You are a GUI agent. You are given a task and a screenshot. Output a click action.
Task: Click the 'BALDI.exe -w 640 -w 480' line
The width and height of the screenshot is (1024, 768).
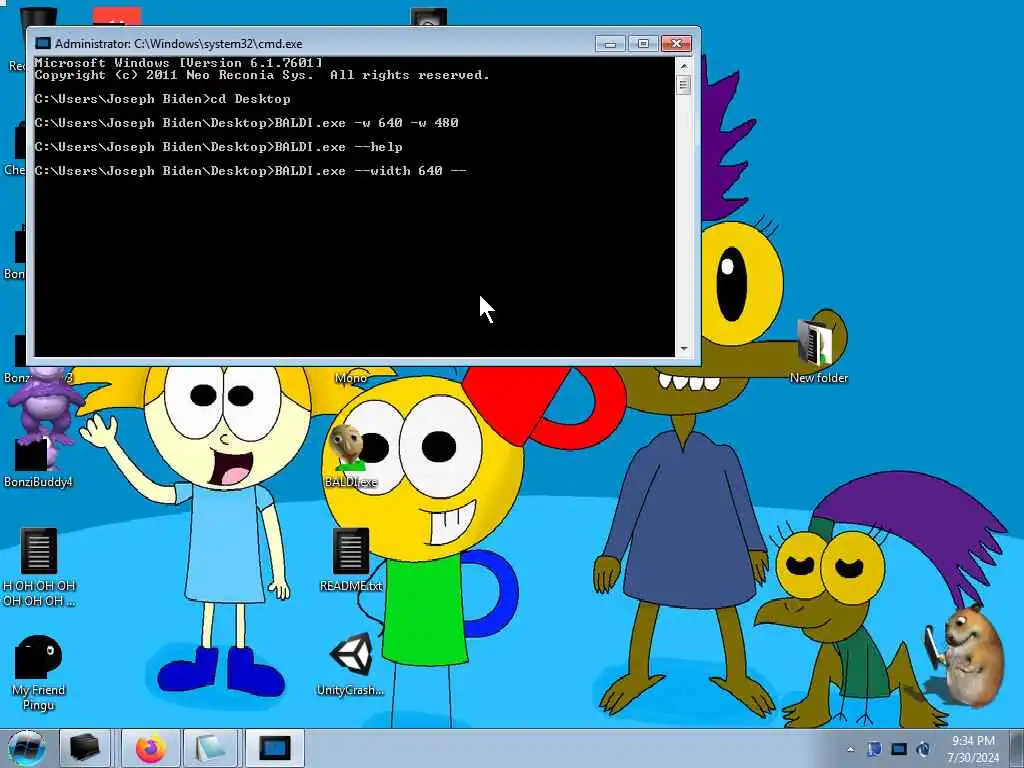(246, 123)
